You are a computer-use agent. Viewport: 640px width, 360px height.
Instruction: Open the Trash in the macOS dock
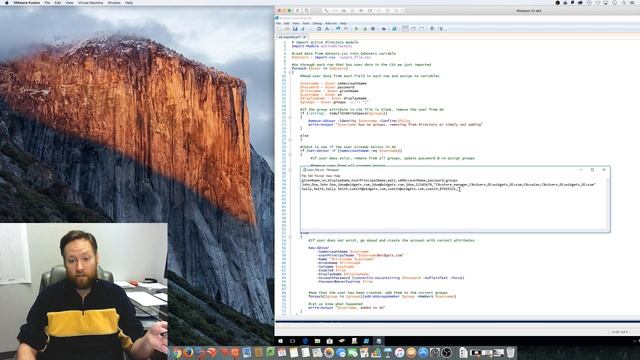511,352
